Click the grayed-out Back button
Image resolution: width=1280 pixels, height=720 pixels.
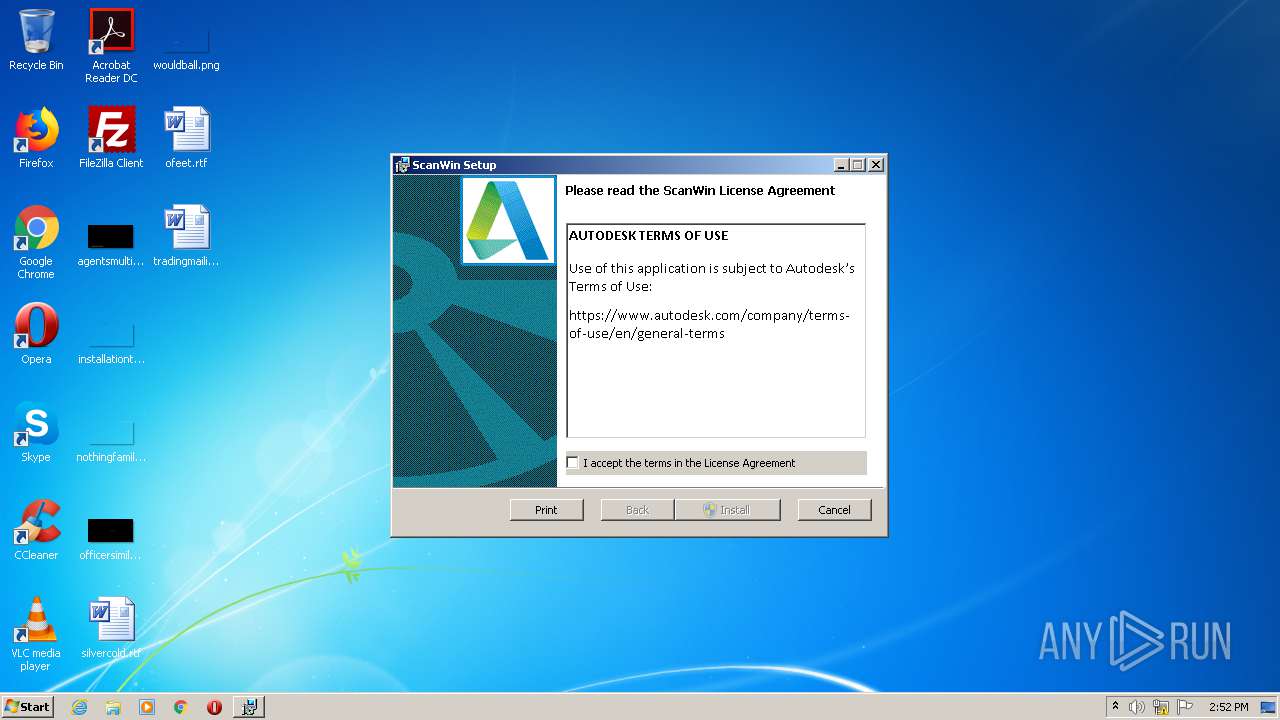point(637,510)
